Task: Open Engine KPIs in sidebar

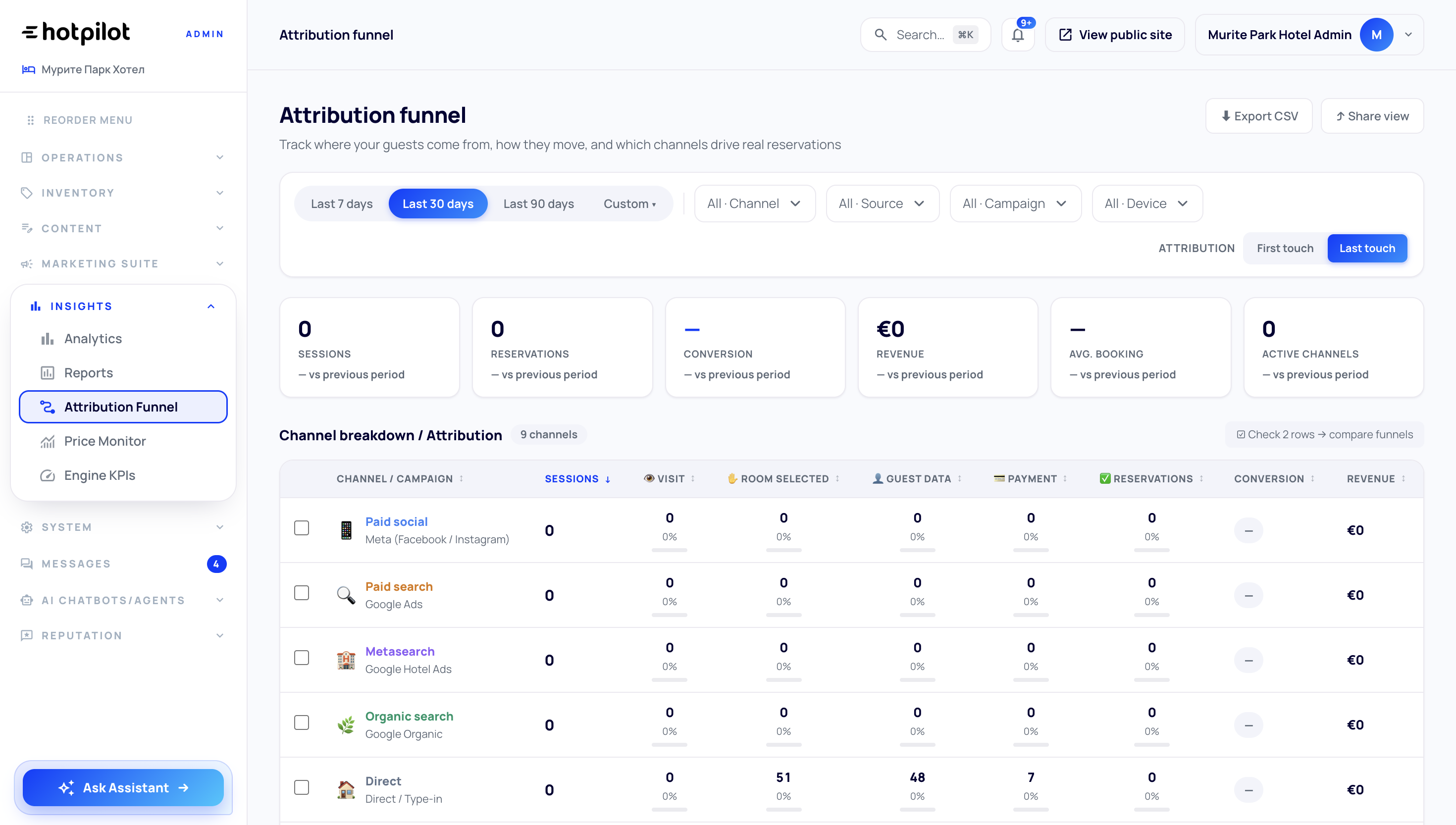Action: pyautogui.click(x=123, y=475)
